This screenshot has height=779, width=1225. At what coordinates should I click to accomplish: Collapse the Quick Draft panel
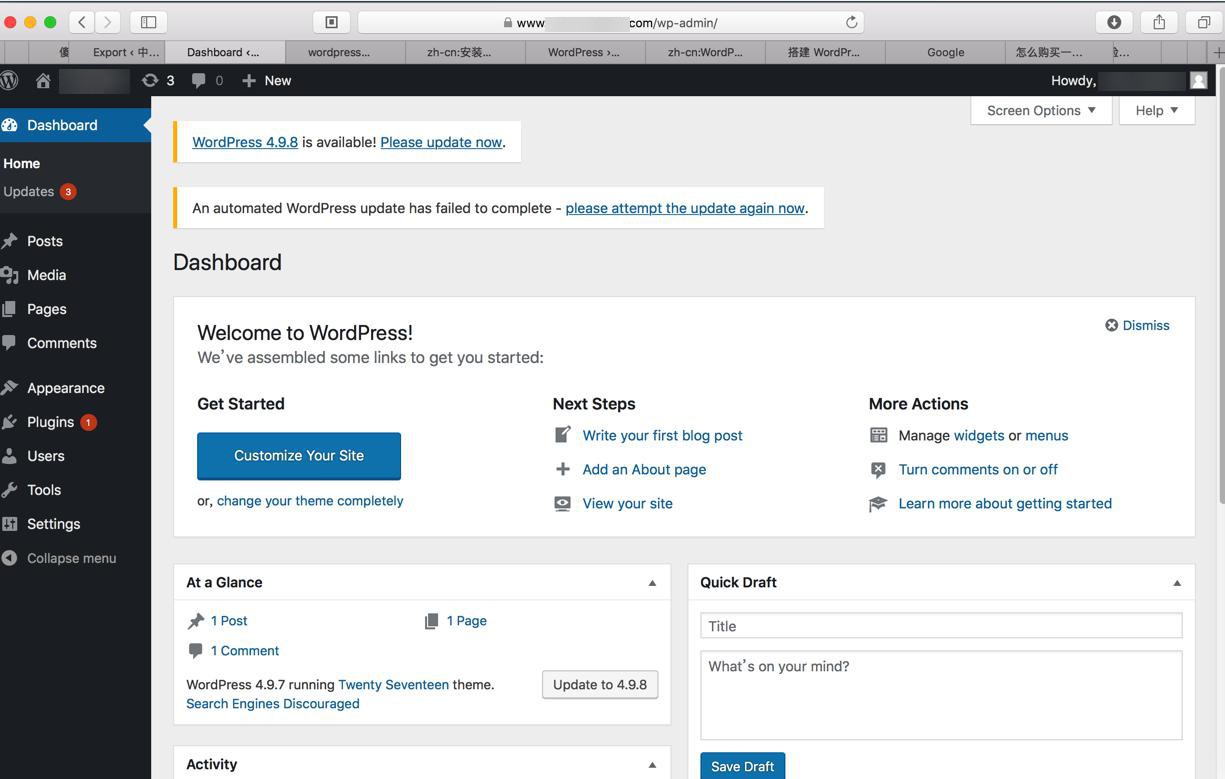[1176, 583]
